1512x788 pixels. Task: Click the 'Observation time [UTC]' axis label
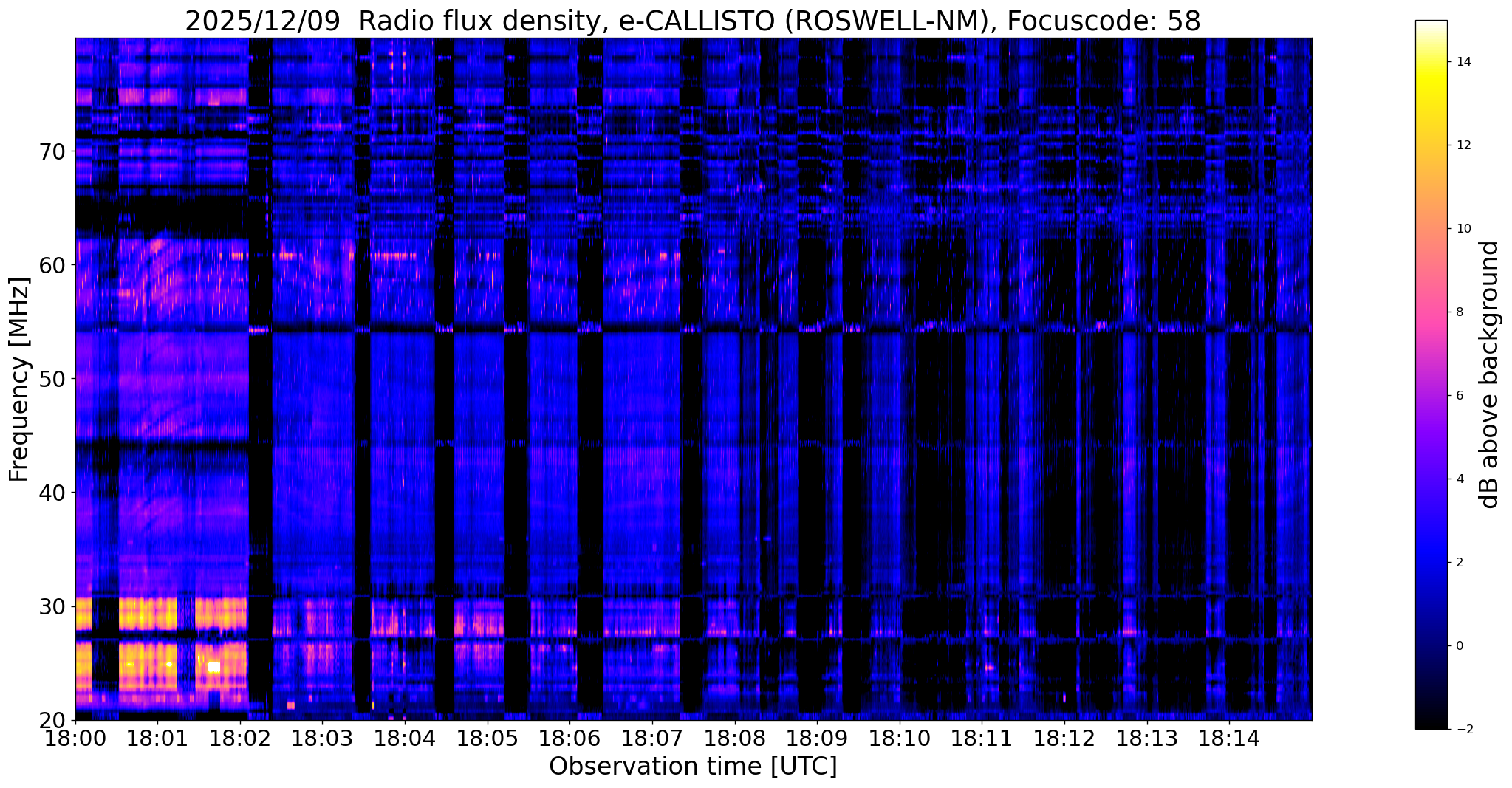pyautogui.click(x=693, y=767)
